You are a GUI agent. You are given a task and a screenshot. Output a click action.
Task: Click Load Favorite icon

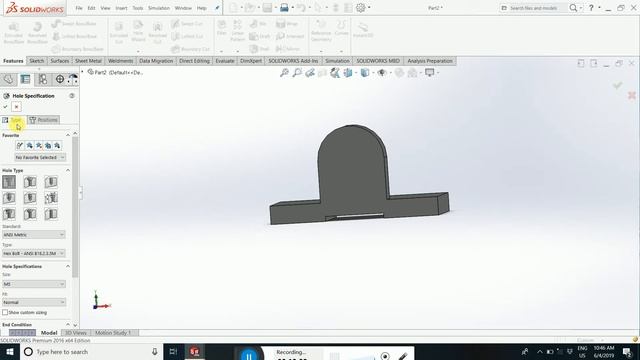click(x=57, y=145)
